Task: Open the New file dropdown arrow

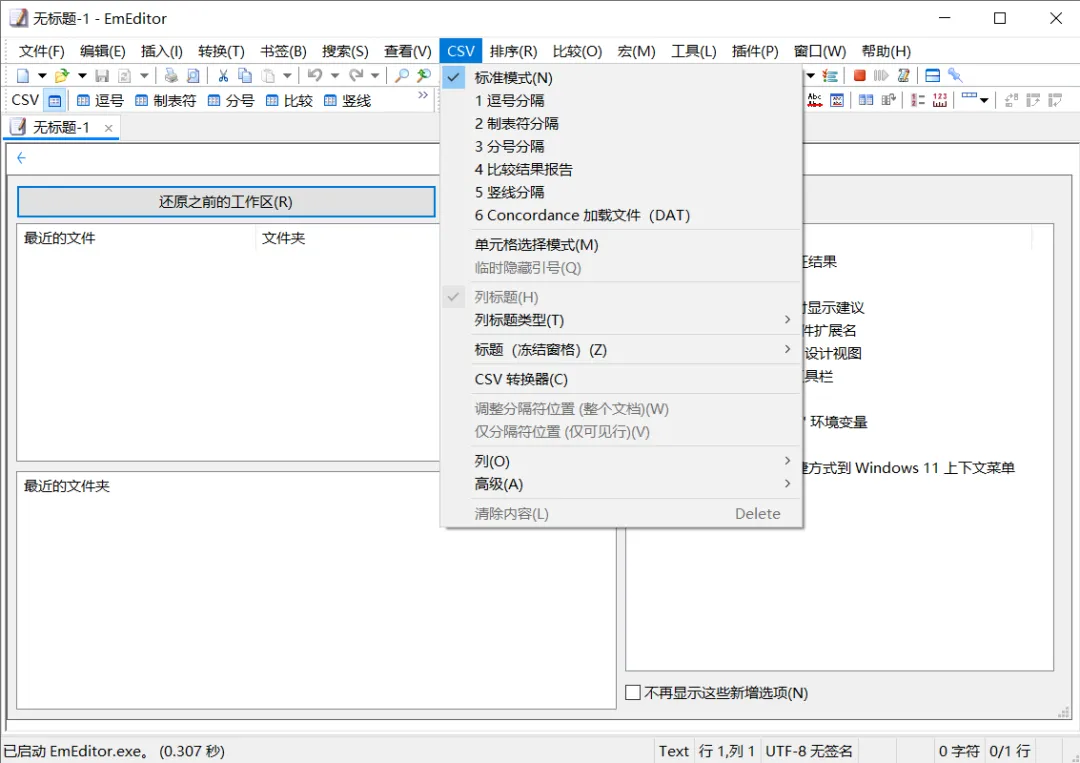Action: (x=42, y=76)
